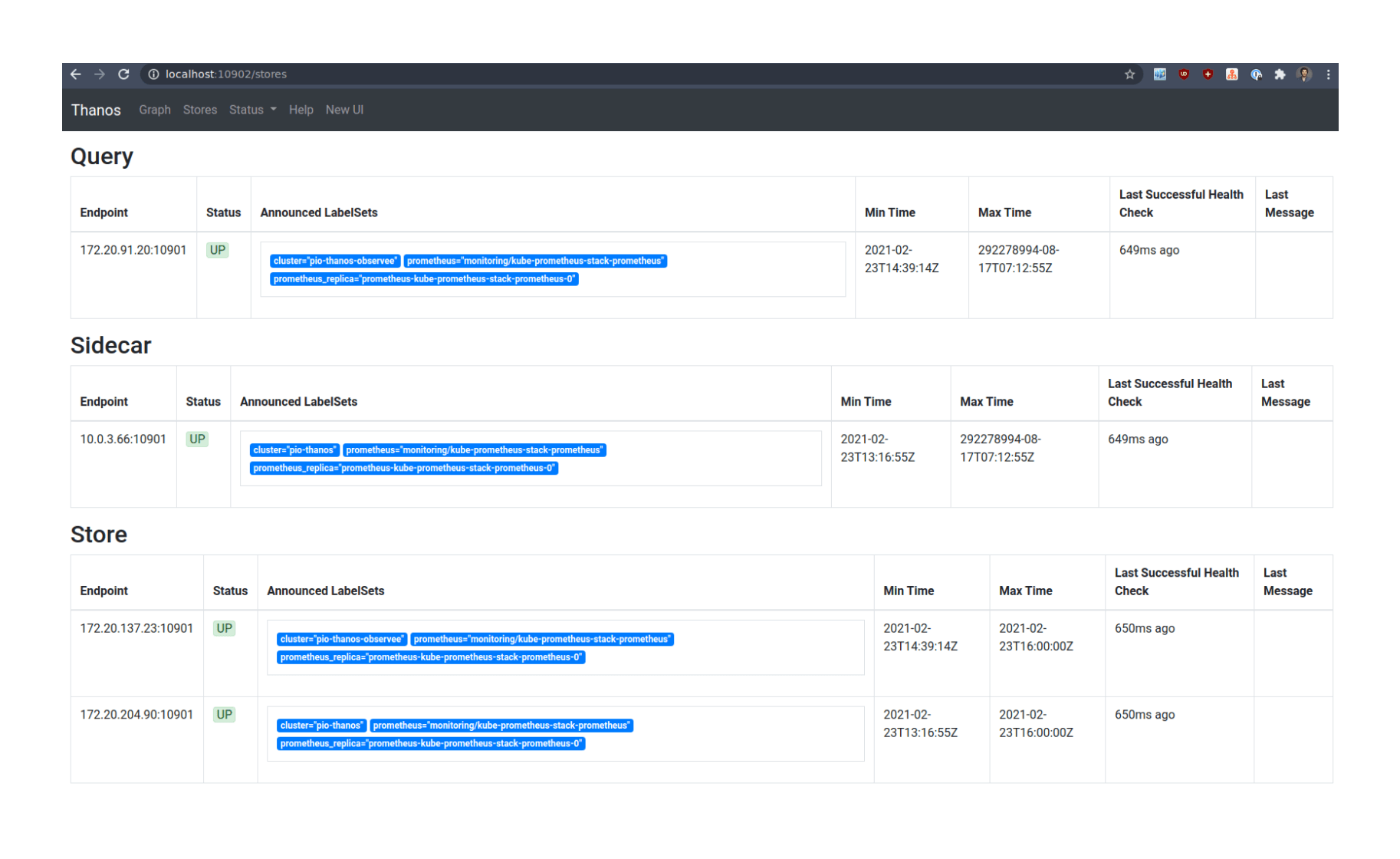Image resolution: width=1400 pixels, height=859 pixels.
Task: Click '650ms ago' in the 172.20.137.23 row
Action: [x=1145, y=628]
